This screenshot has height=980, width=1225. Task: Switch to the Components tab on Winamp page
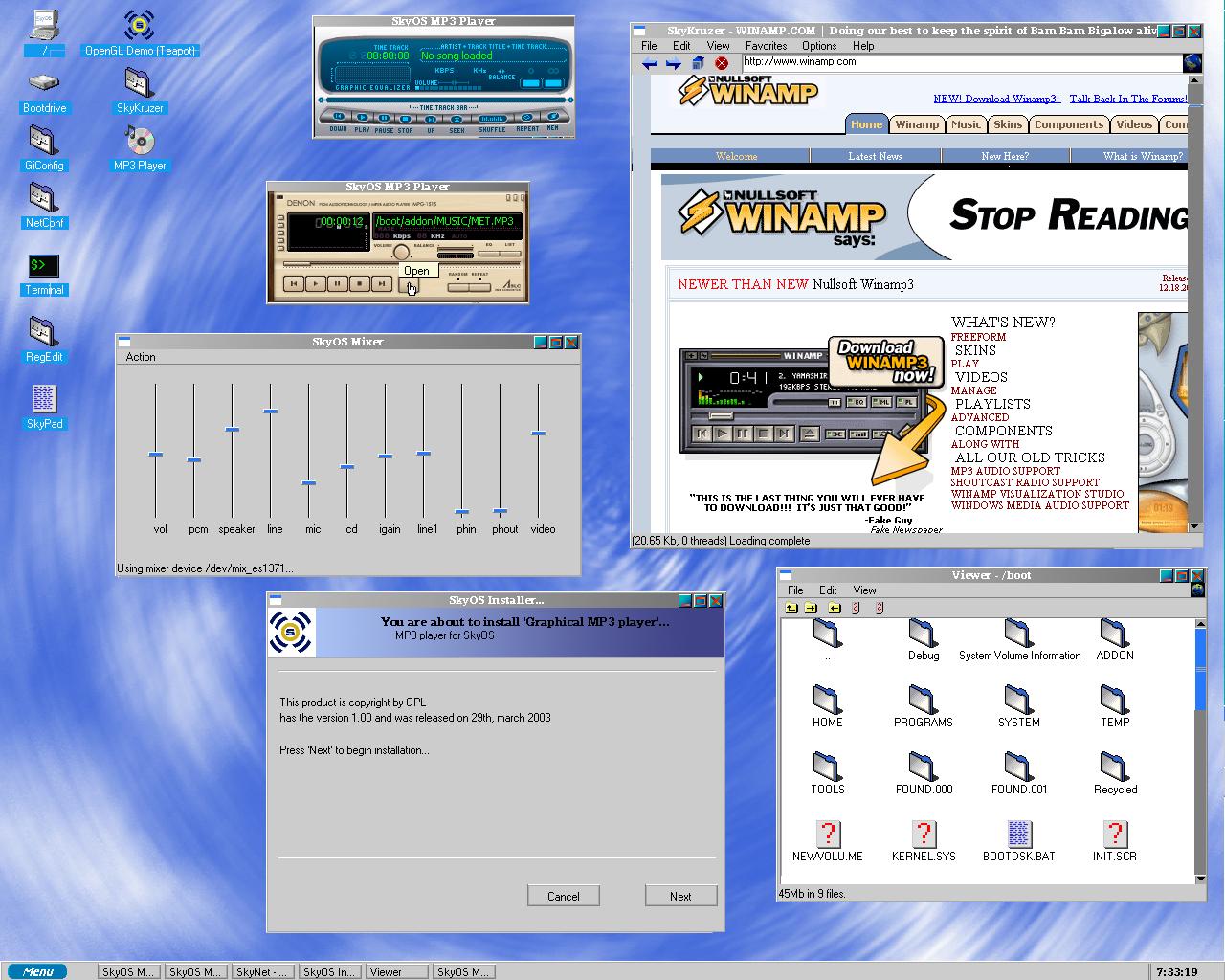pyautogui.click(x=1069, y=124)
